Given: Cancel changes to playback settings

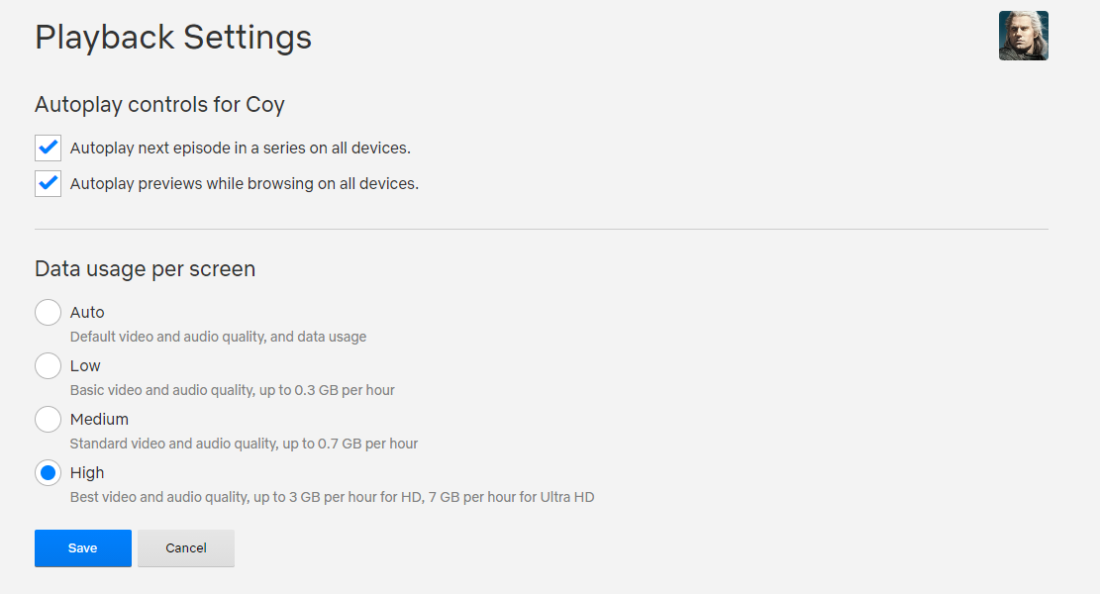Looking at the screenshot, I should pos(186,548).
